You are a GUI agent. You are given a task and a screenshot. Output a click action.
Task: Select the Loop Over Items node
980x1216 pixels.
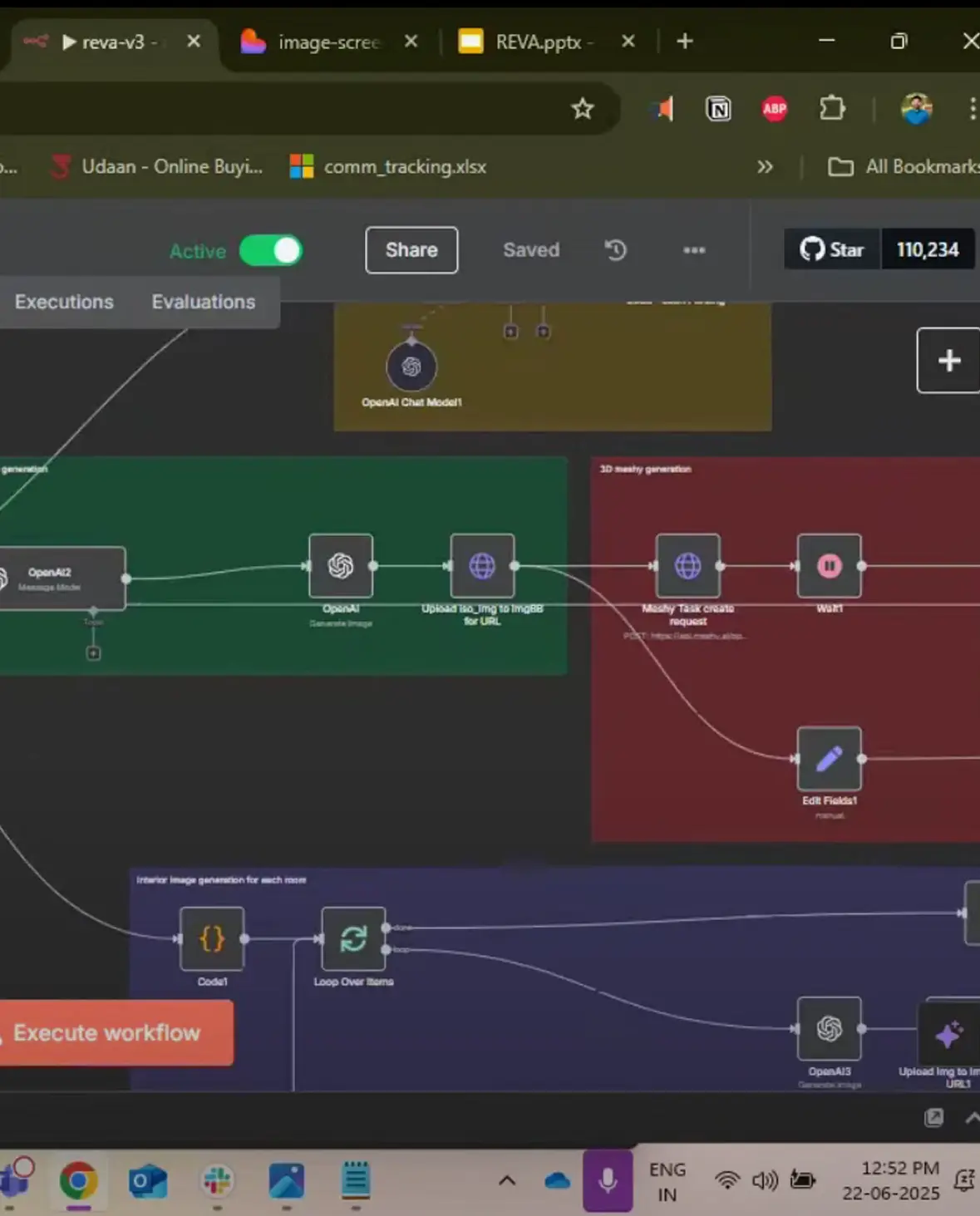coord(353,939)
